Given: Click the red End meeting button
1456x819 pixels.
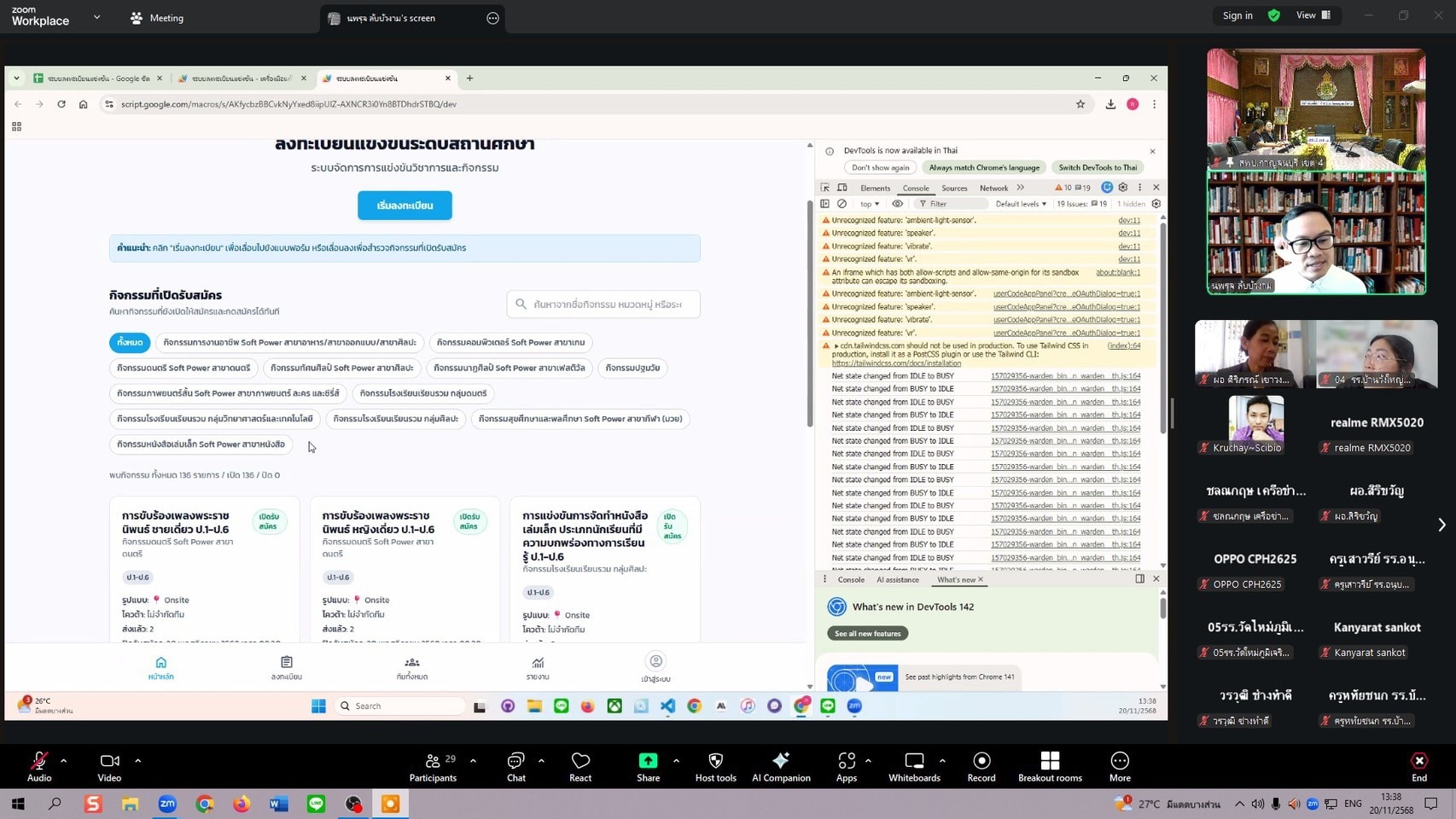Looking at the screenshot, I should [1418, 761].
